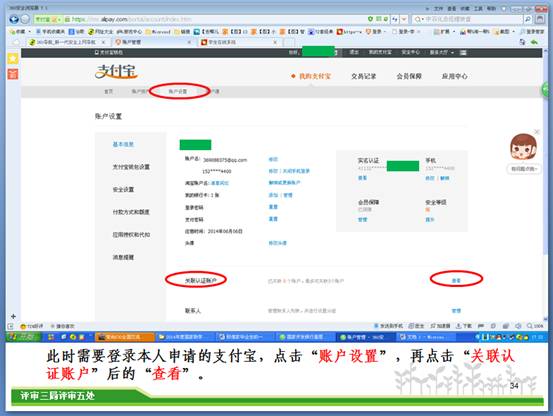This screenshot has height=416, width=553.
Task: Click the zoom 100% control in status bar
Action: pyautogui.click(x=535, y=326)
